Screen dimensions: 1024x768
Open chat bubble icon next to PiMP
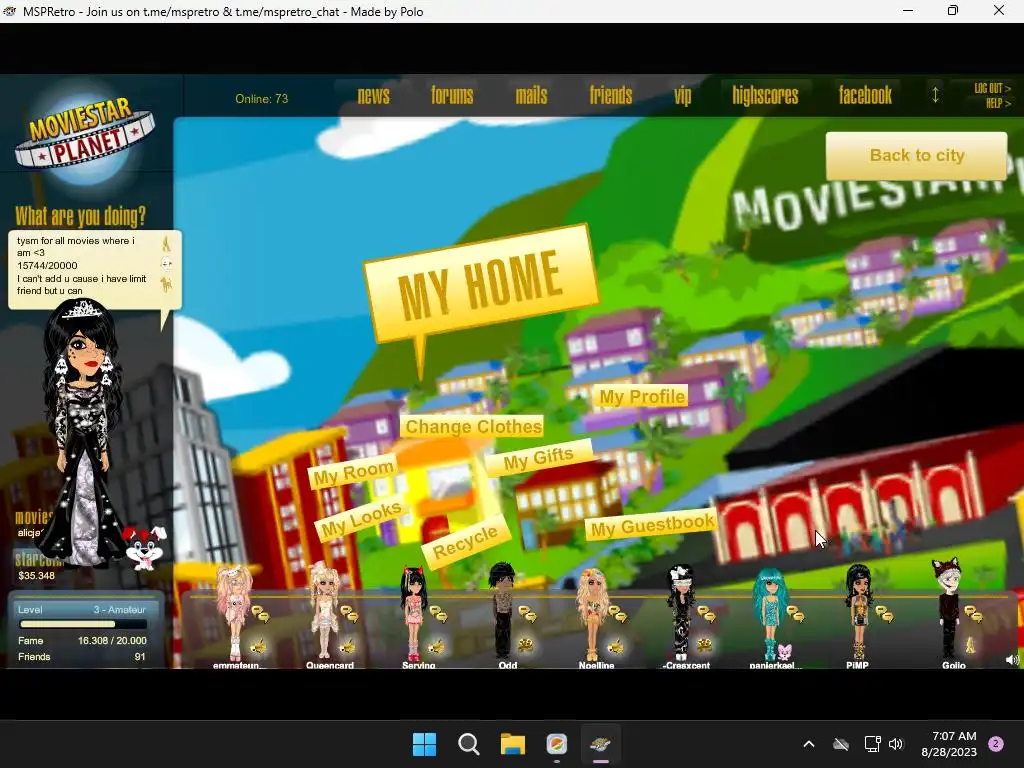click(884, 614)
